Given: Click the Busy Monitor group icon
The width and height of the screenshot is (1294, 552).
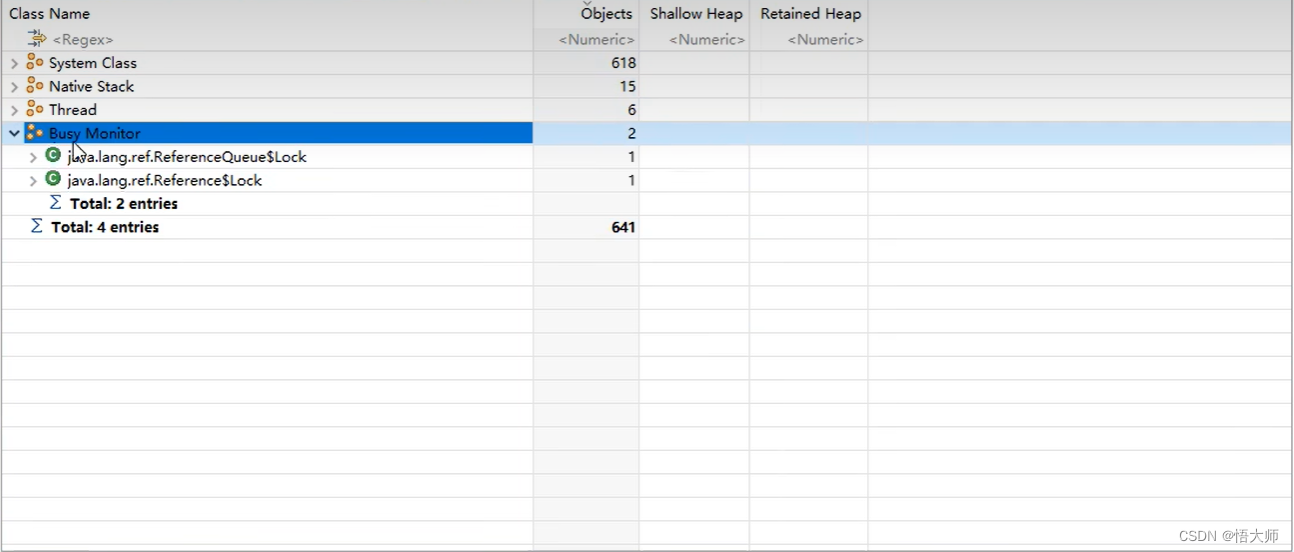Looking at the screenshot, I should [35, 132].
